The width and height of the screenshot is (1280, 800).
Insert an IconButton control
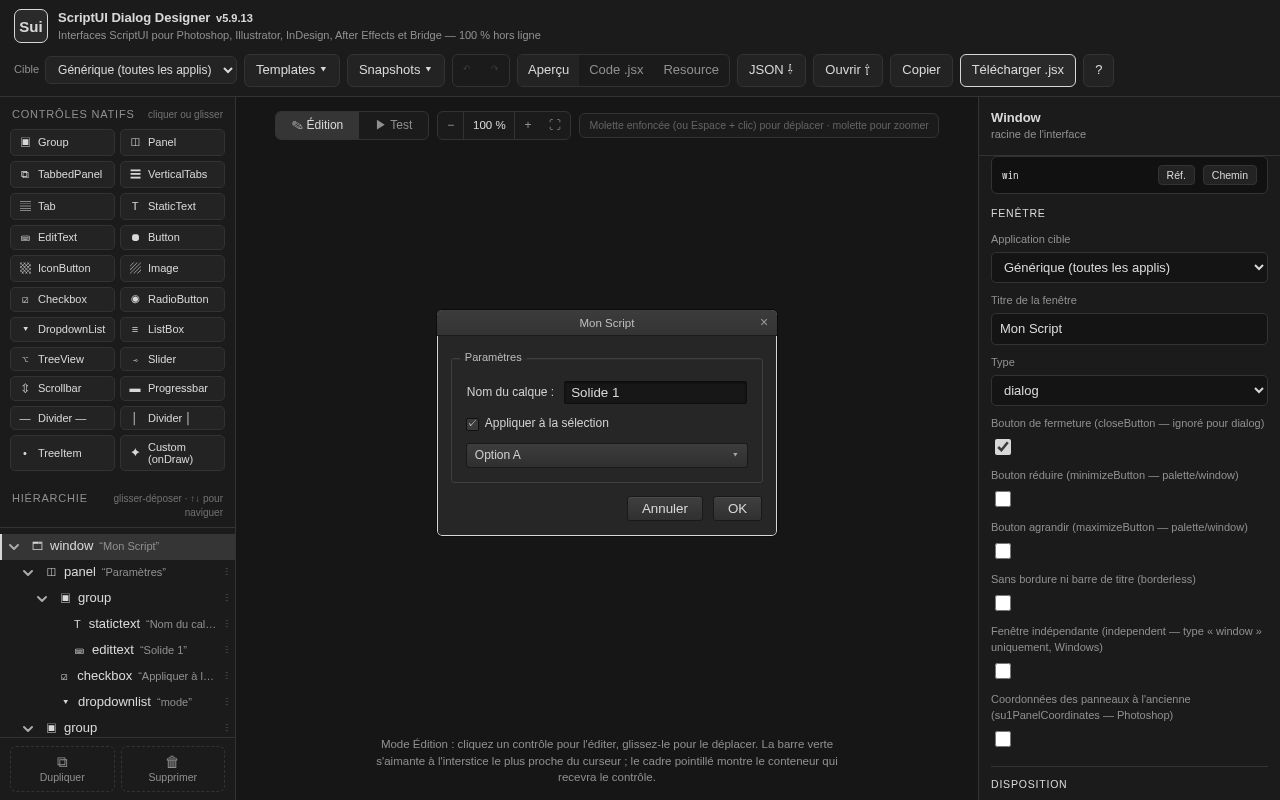click(x=62, y=268)
